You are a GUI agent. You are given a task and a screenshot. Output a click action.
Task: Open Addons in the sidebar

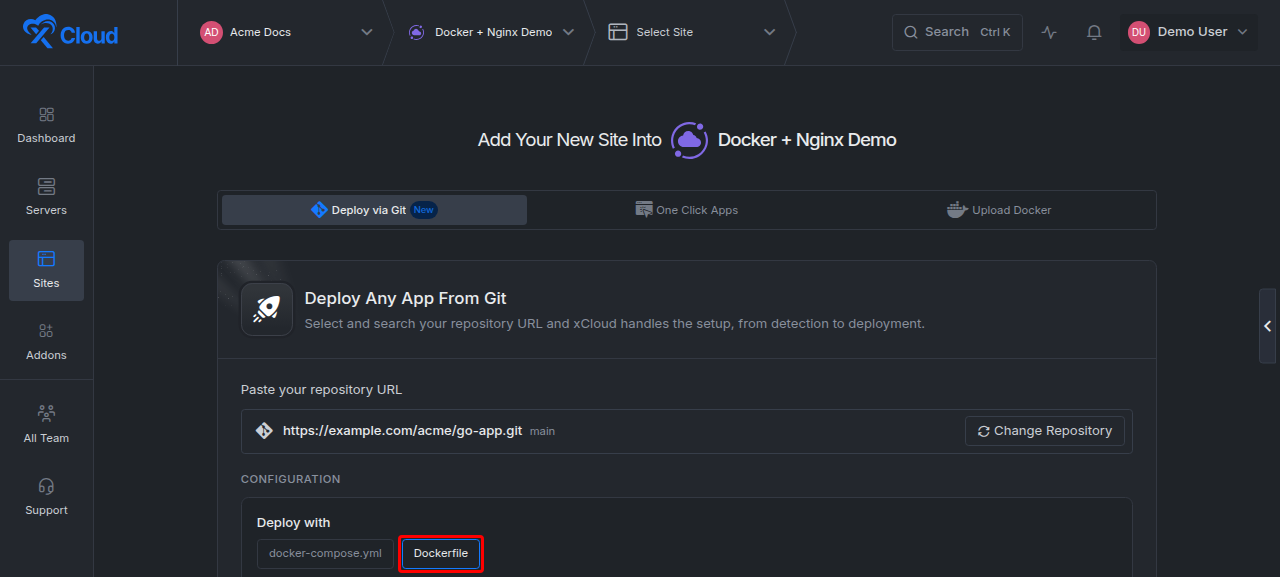click(x=46, y=342)
